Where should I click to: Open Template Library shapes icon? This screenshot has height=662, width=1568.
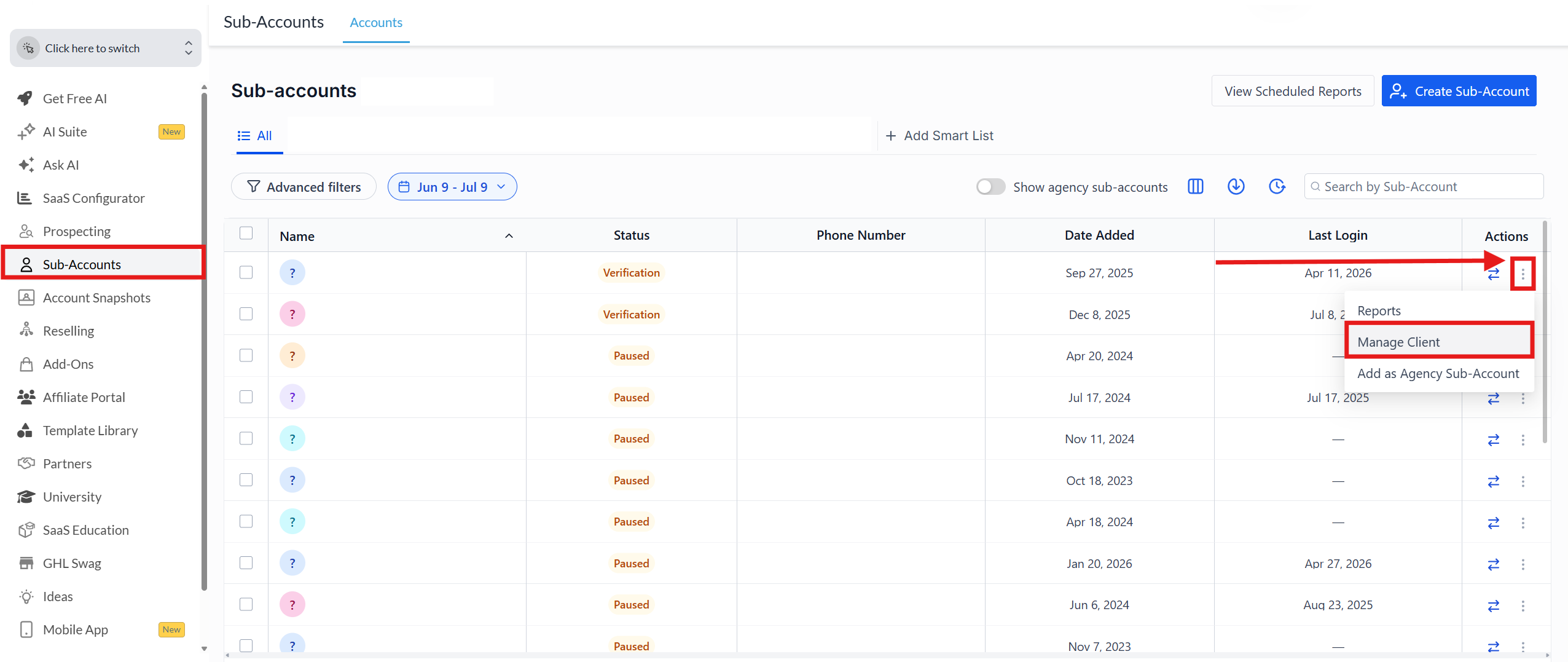[25, 430]
